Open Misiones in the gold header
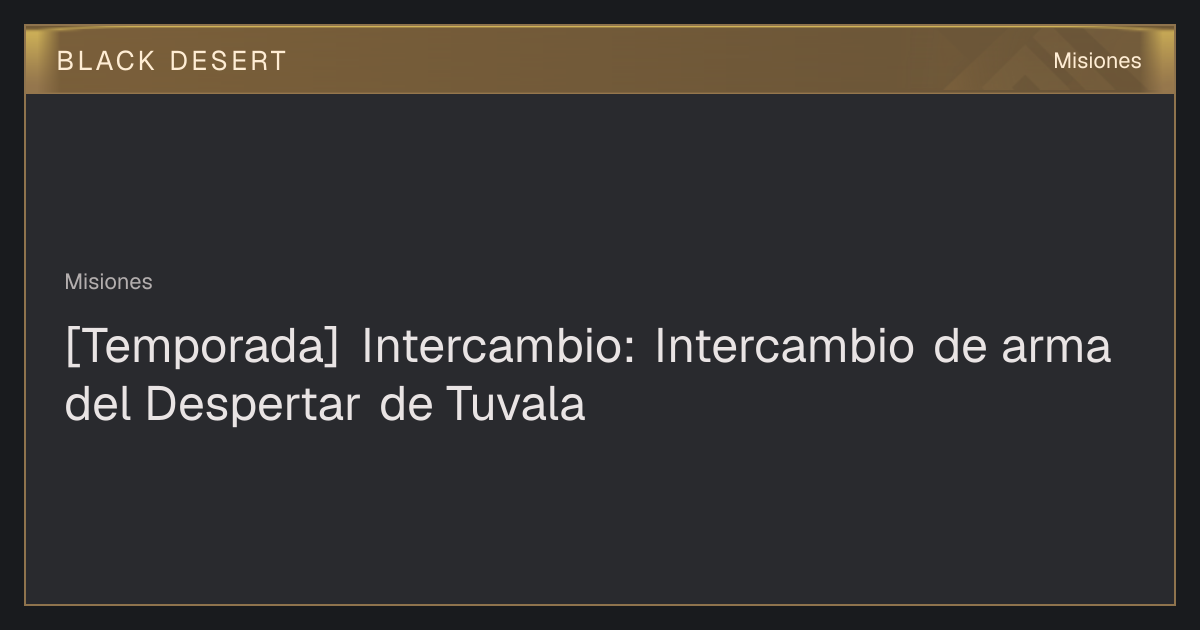1200x630 pixels. tap(1097, 61)
